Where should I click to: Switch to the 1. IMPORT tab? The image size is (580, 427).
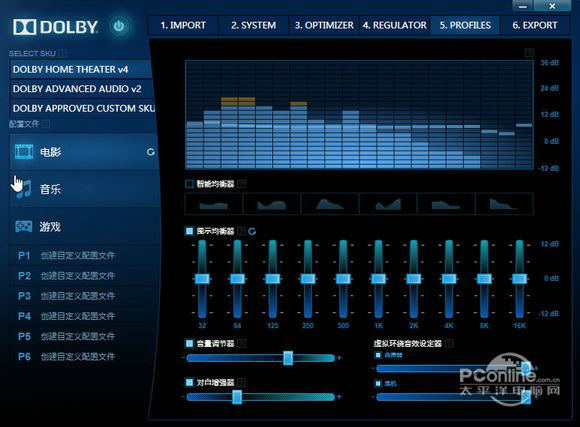(x=183, y=25)
